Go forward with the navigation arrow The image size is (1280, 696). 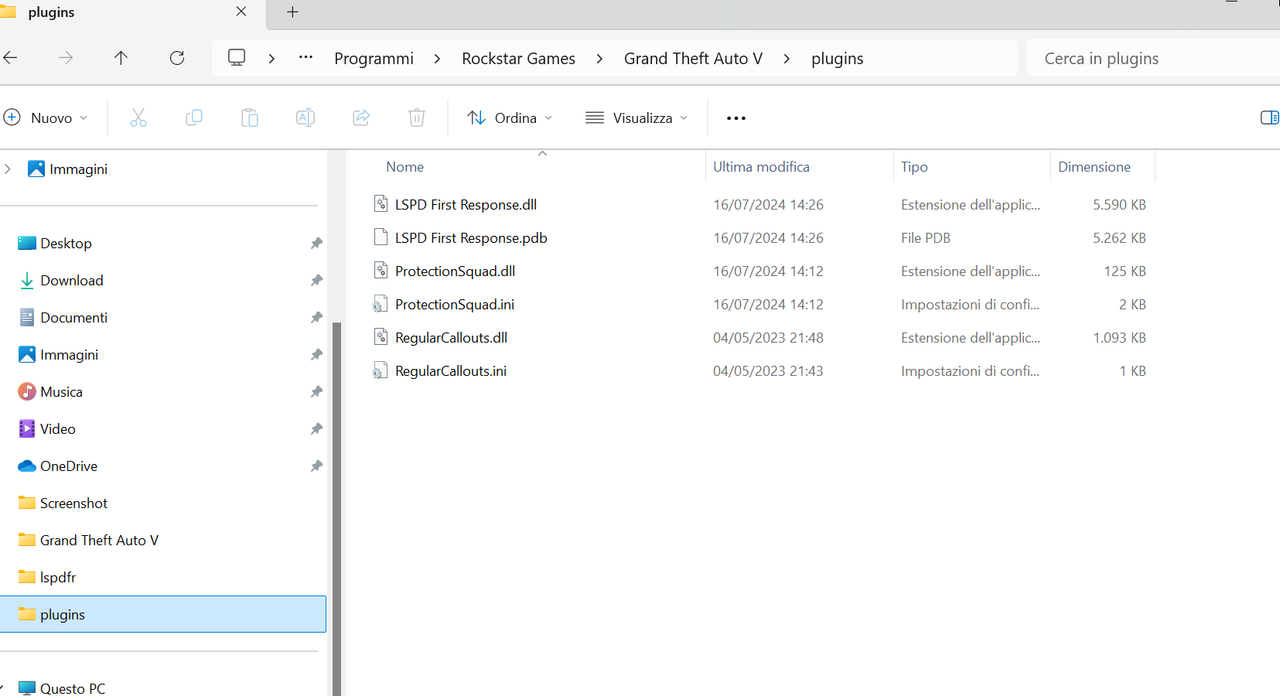(x=66, y=58)
